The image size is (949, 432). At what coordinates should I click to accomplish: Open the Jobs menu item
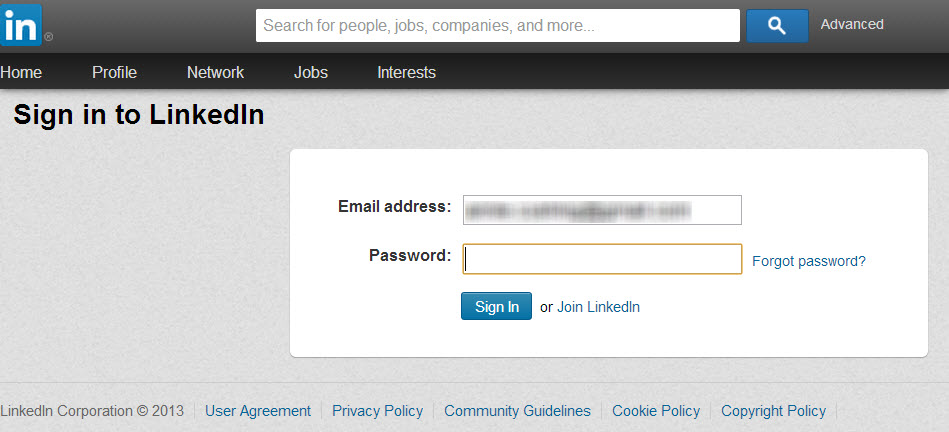pos(311,72)
